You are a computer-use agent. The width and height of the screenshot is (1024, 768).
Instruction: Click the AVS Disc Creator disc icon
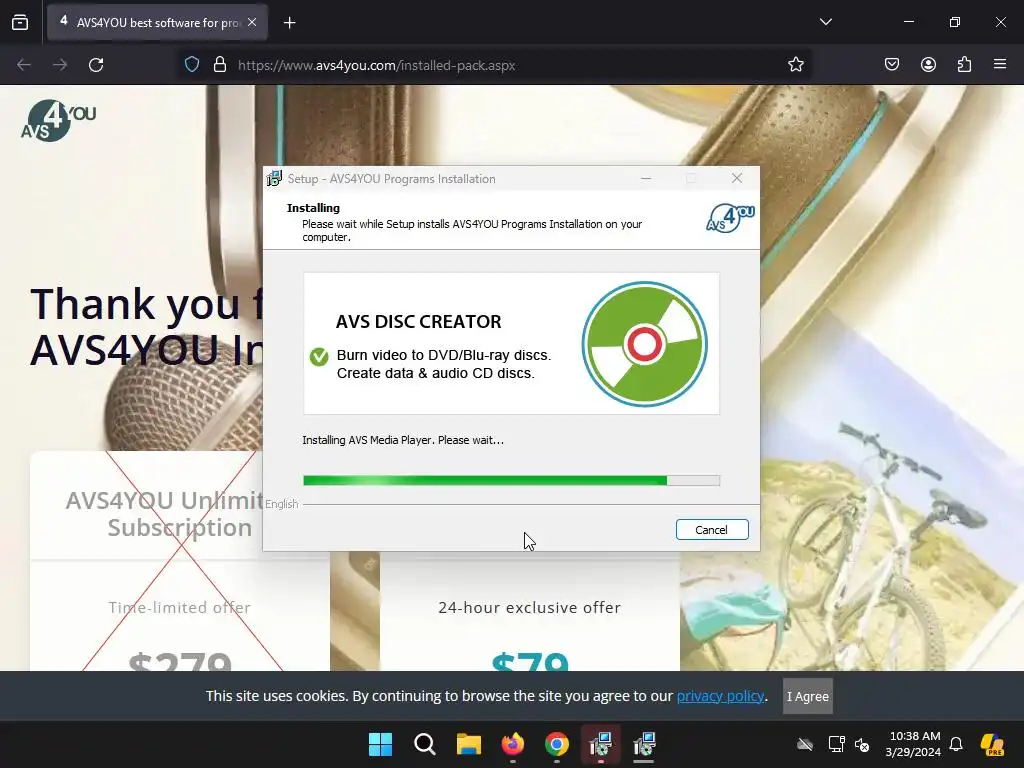(645, 344)
